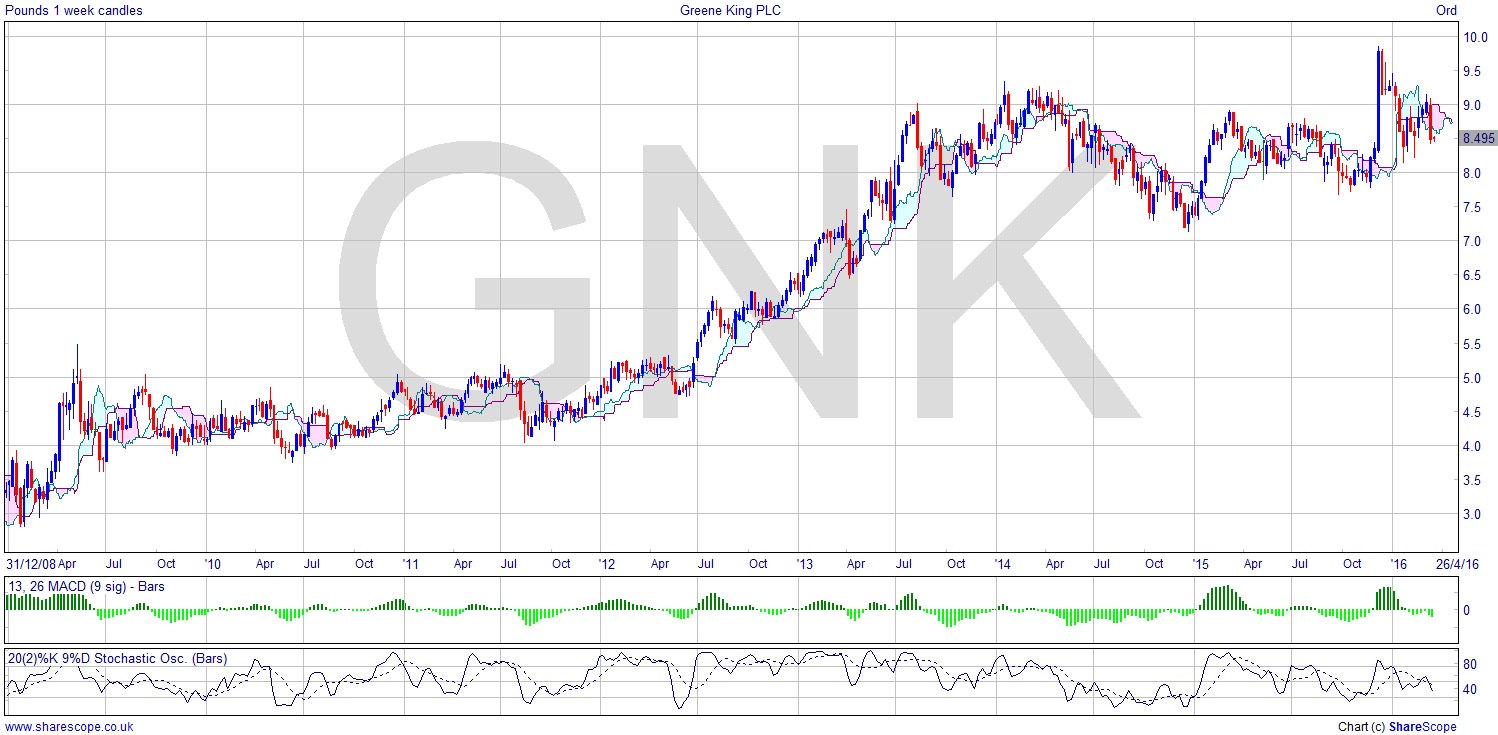1498x735 pixels.
Task: Click the '11 year marker on date axis
Action: [x=411, y=563]
